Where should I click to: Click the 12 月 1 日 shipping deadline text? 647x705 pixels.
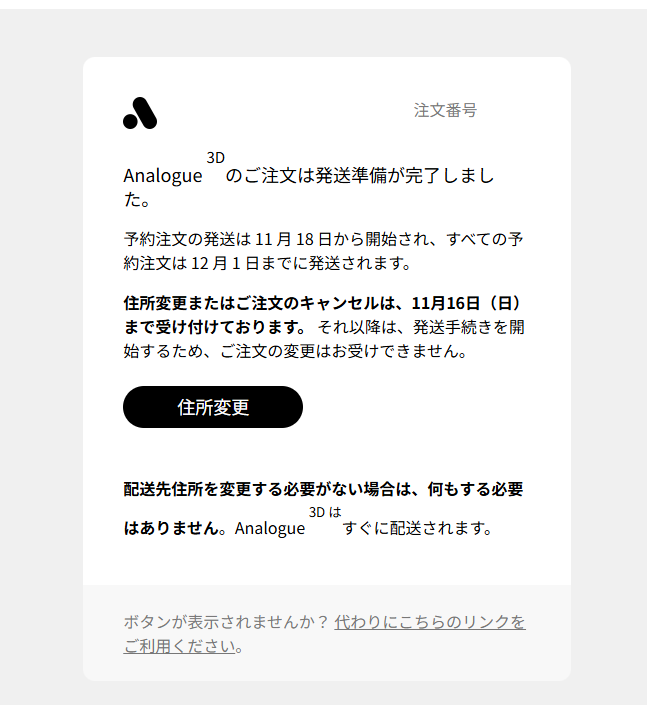click(225, 263)
